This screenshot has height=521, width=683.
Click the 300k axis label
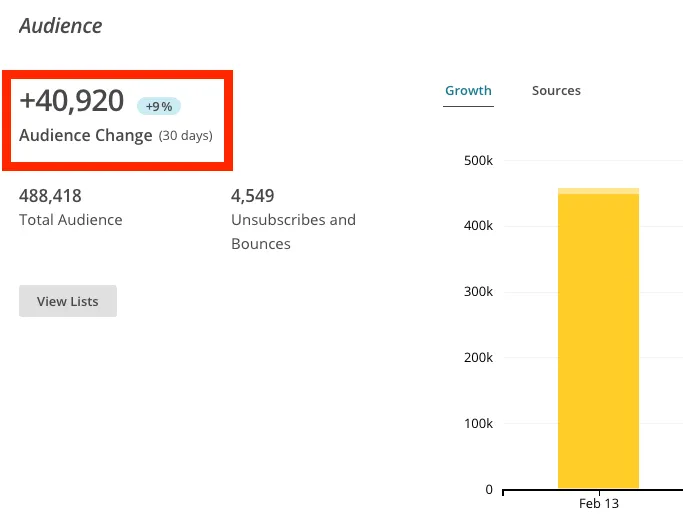pos(478,291)
